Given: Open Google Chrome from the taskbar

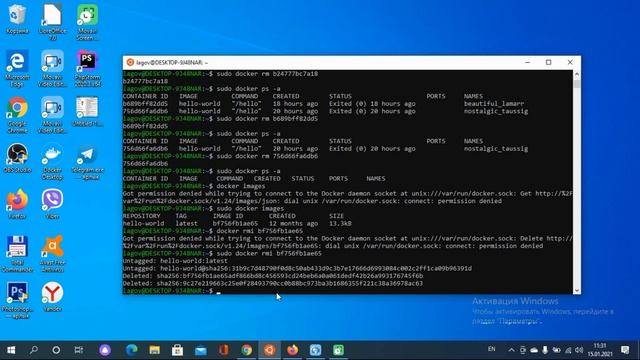Looking at the screenshot, I should [247, 350].
